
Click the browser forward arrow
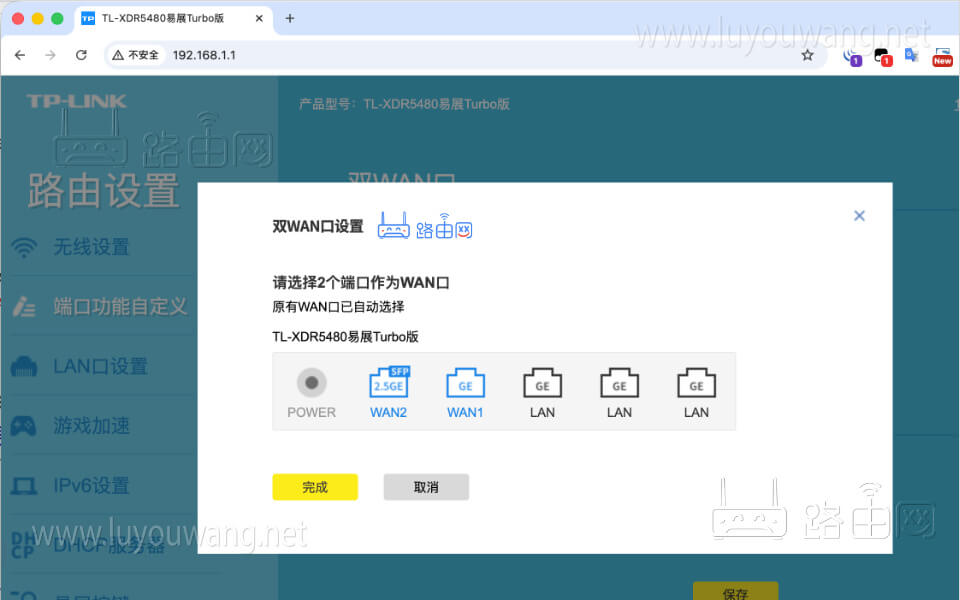point(50,55)
